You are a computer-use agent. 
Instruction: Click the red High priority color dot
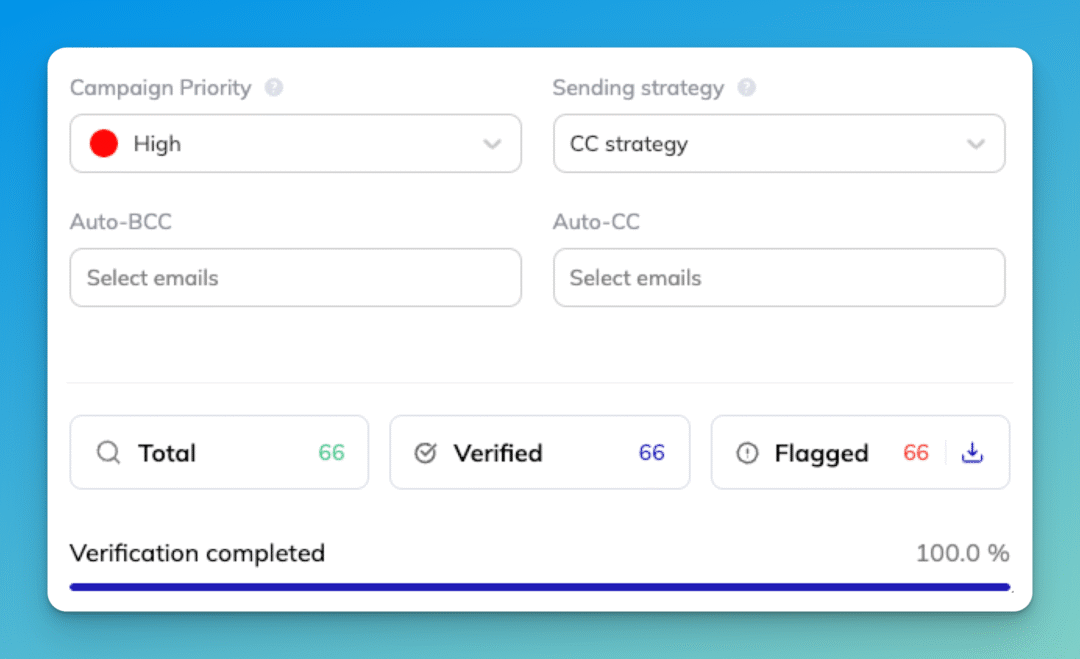pyautogui.click(x=104, y=144)
